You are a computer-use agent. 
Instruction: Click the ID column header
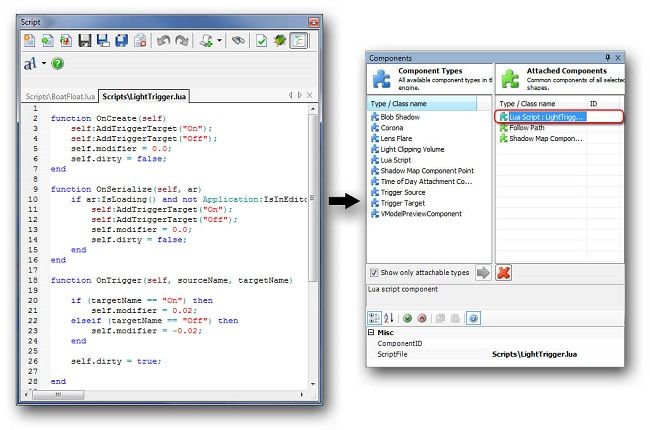point(603,104)
